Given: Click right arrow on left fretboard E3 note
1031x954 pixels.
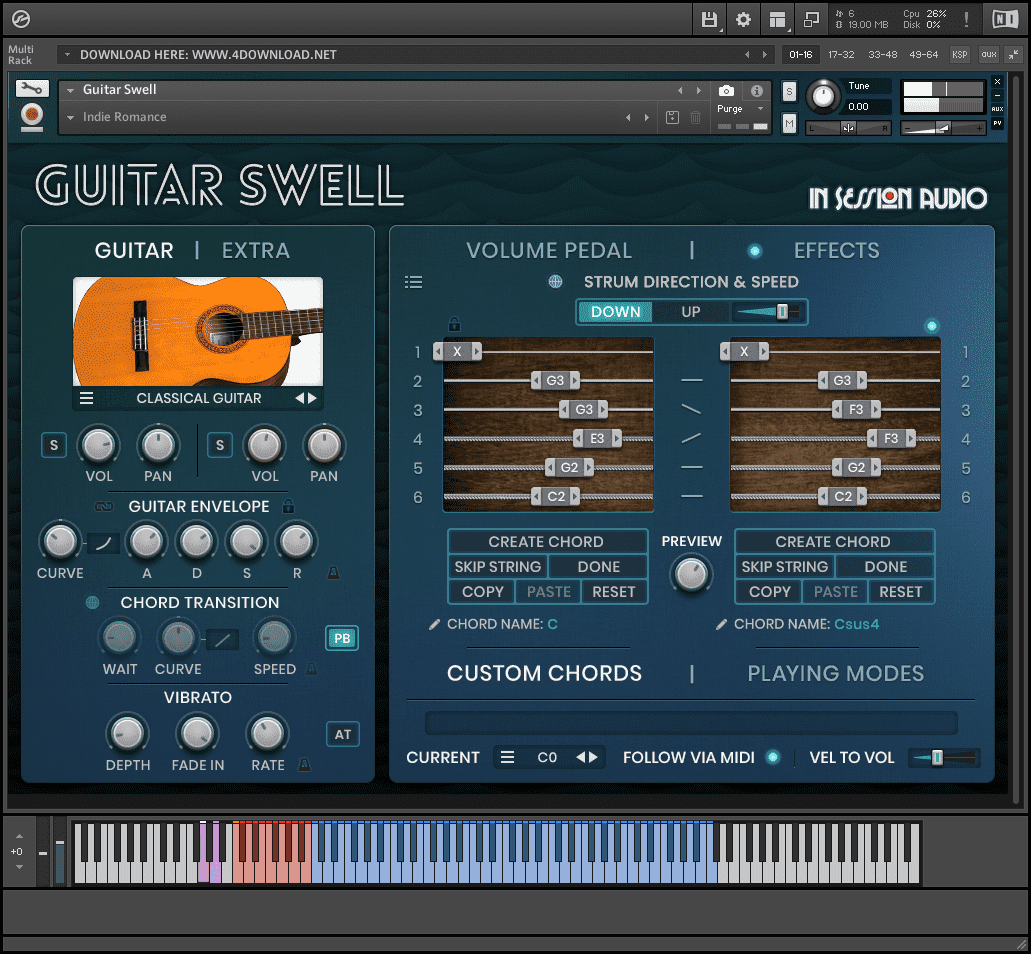Looking at the screenshot, I should [617, 439].
